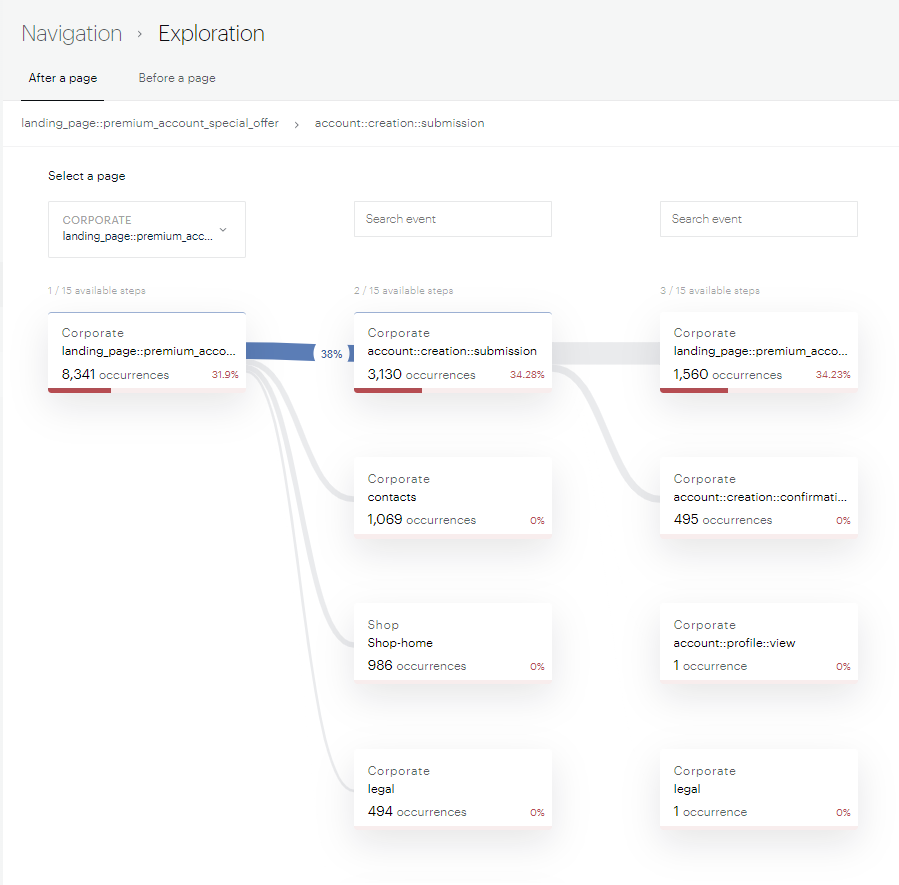Select the account::creation::confirmation card
899x885 pixels.
pos(758,497)
